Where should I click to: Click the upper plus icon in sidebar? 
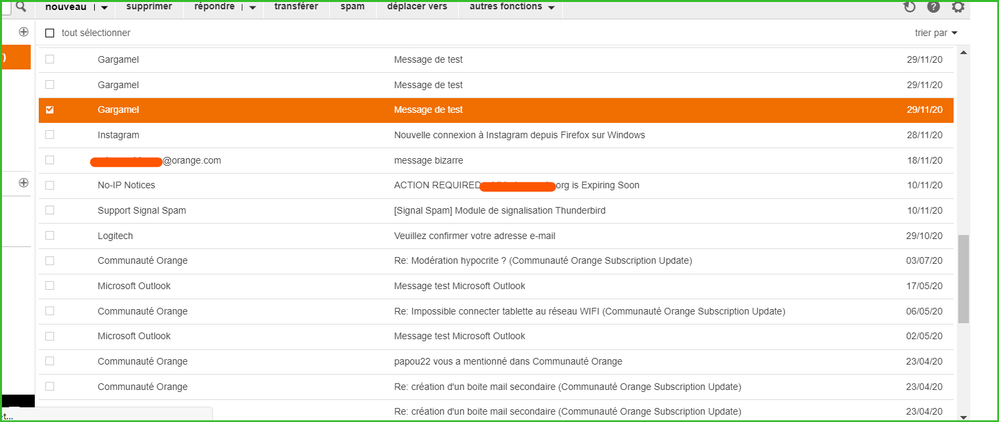23,32
